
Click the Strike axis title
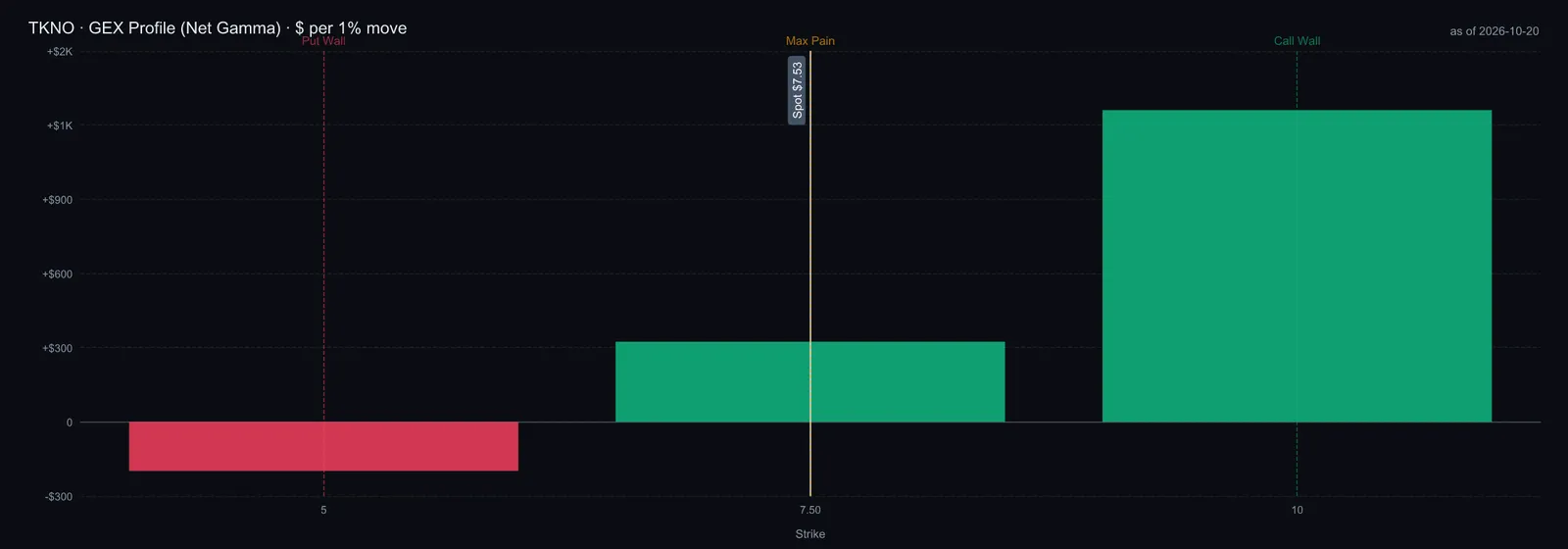click(810, 534)
